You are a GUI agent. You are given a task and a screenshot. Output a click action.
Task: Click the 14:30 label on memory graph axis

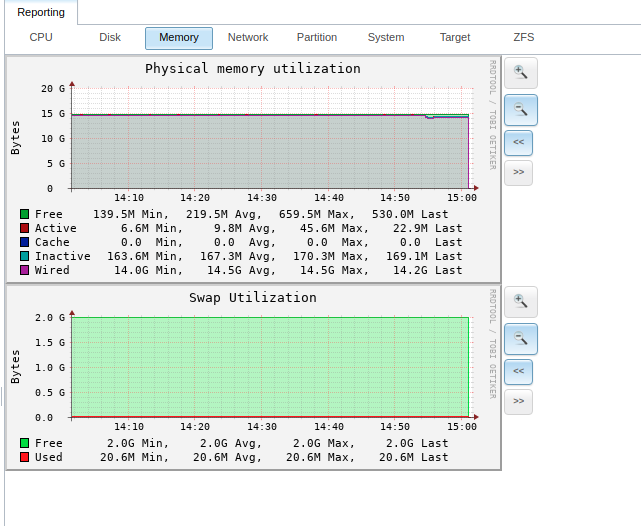pos(262,198)
